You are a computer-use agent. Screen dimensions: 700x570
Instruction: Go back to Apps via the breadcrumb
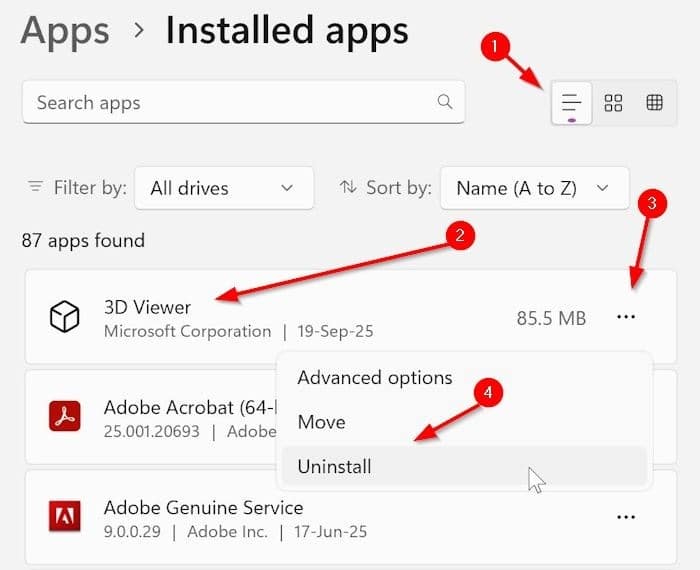pos(66,31)
